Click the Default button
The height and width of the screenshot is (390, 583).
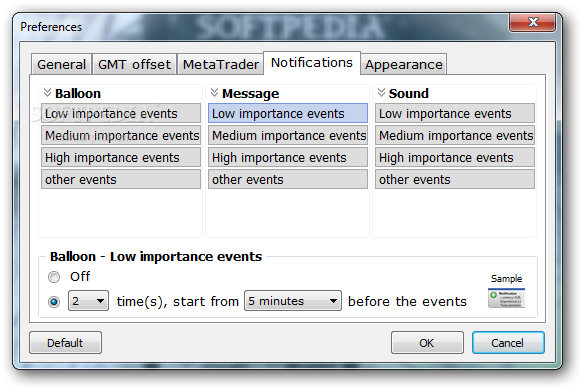tap(65, 342)
